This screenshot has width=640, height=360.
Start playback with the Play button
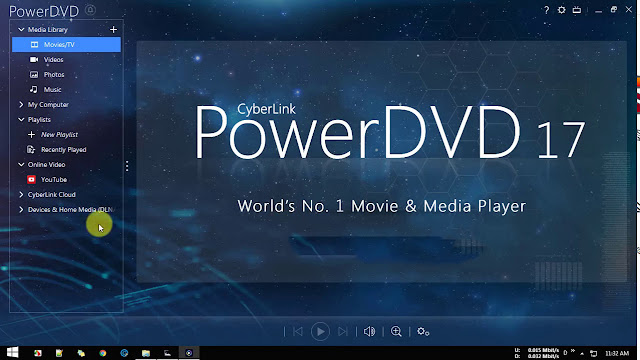320,331
